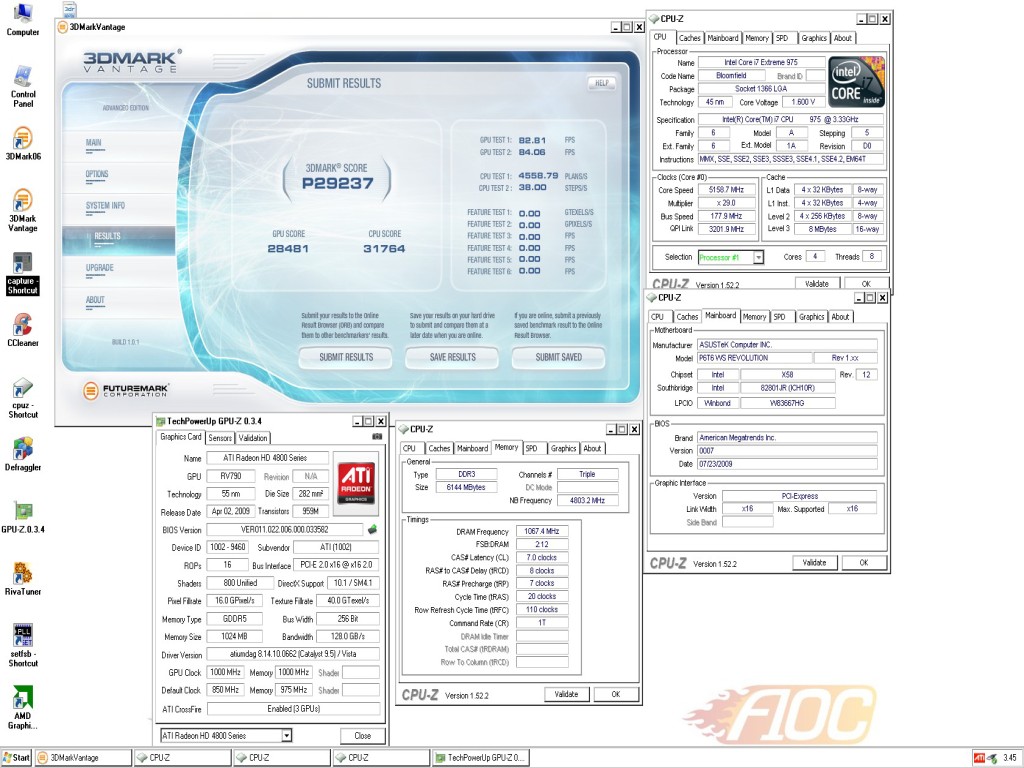1024x768 pixels.
Task: Click the GPU-Z screenshot camera icon
Action: (x=377, y=437)
